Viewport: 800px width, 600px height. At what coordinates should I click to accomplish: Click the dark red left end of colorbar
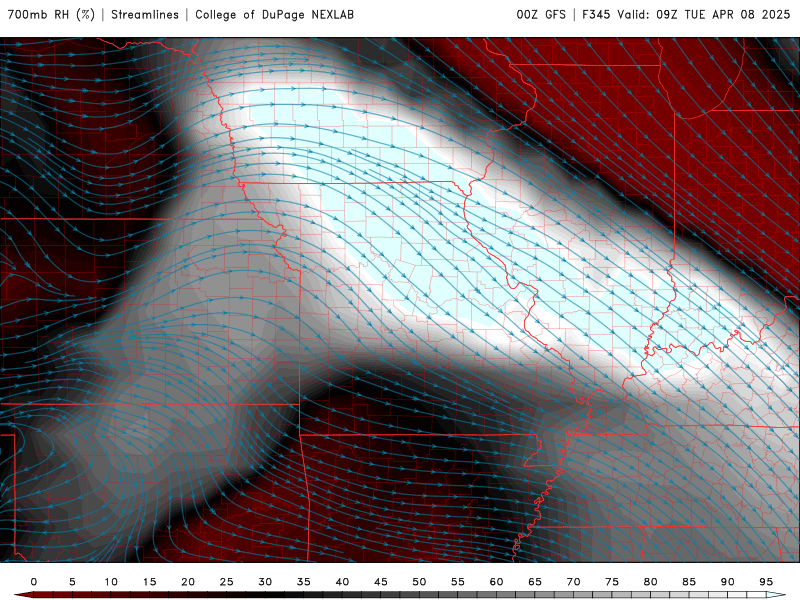(23, 595)
